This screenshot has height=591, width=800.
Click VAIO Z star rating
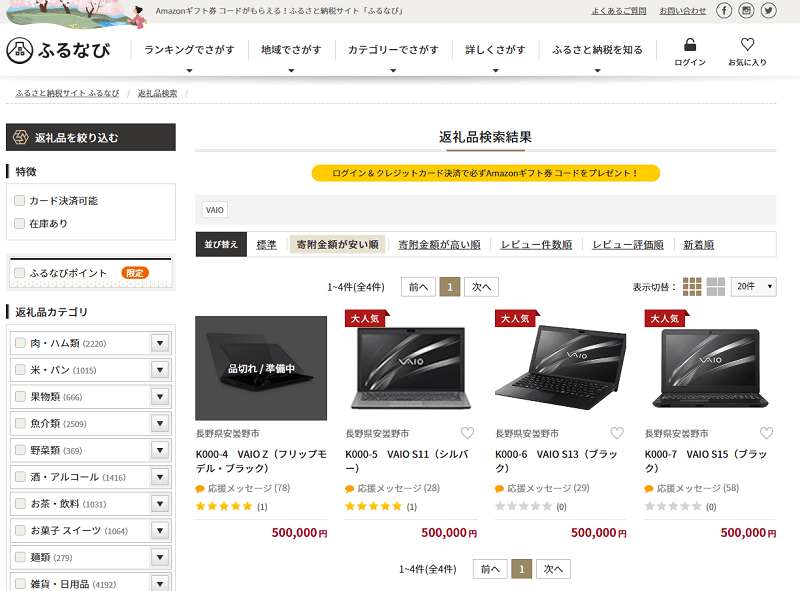[x=224, y=506]
